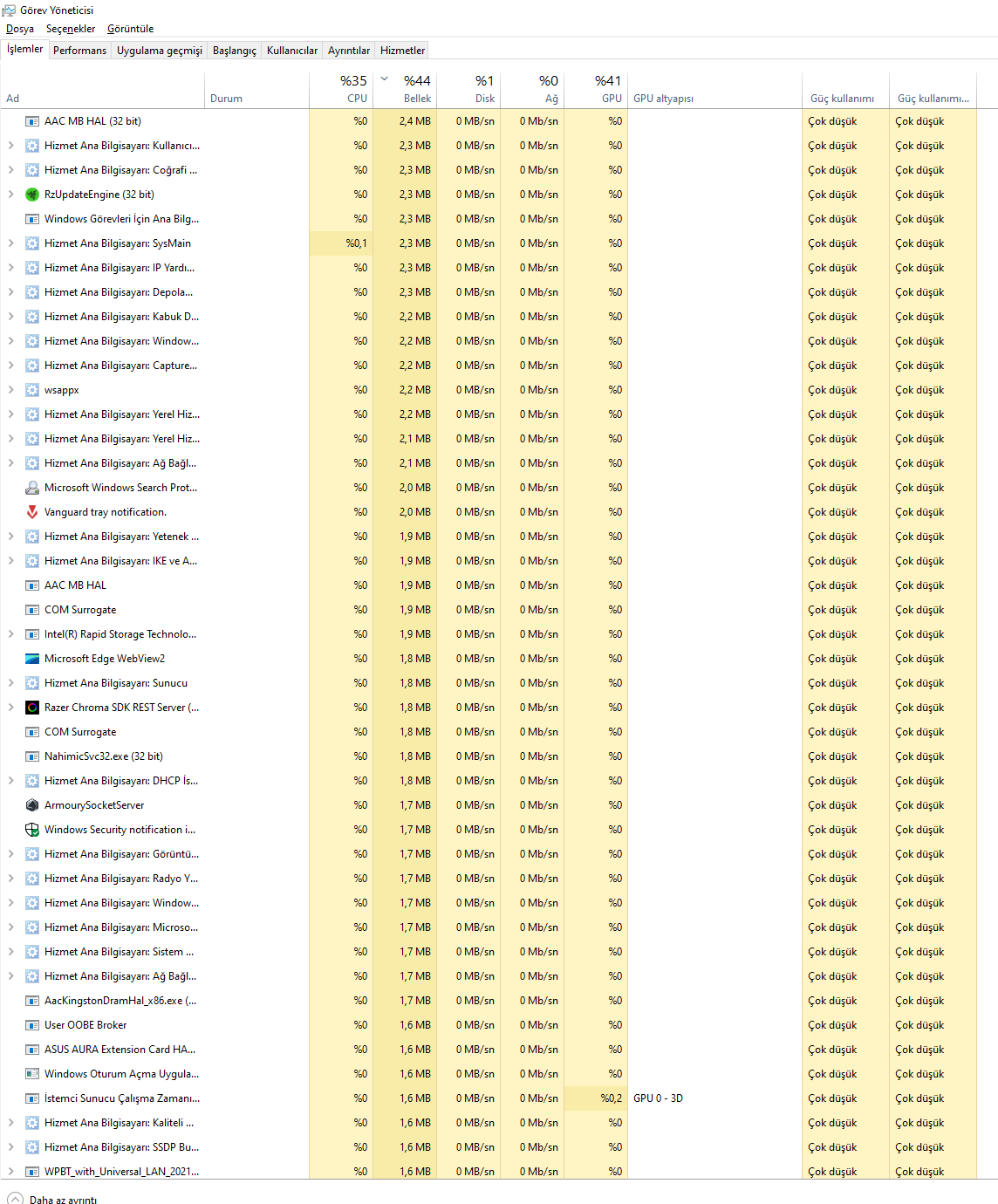This screenshot has height=1204, width=998.
Task: Sort processes by CPU column header
Action: 341,89
